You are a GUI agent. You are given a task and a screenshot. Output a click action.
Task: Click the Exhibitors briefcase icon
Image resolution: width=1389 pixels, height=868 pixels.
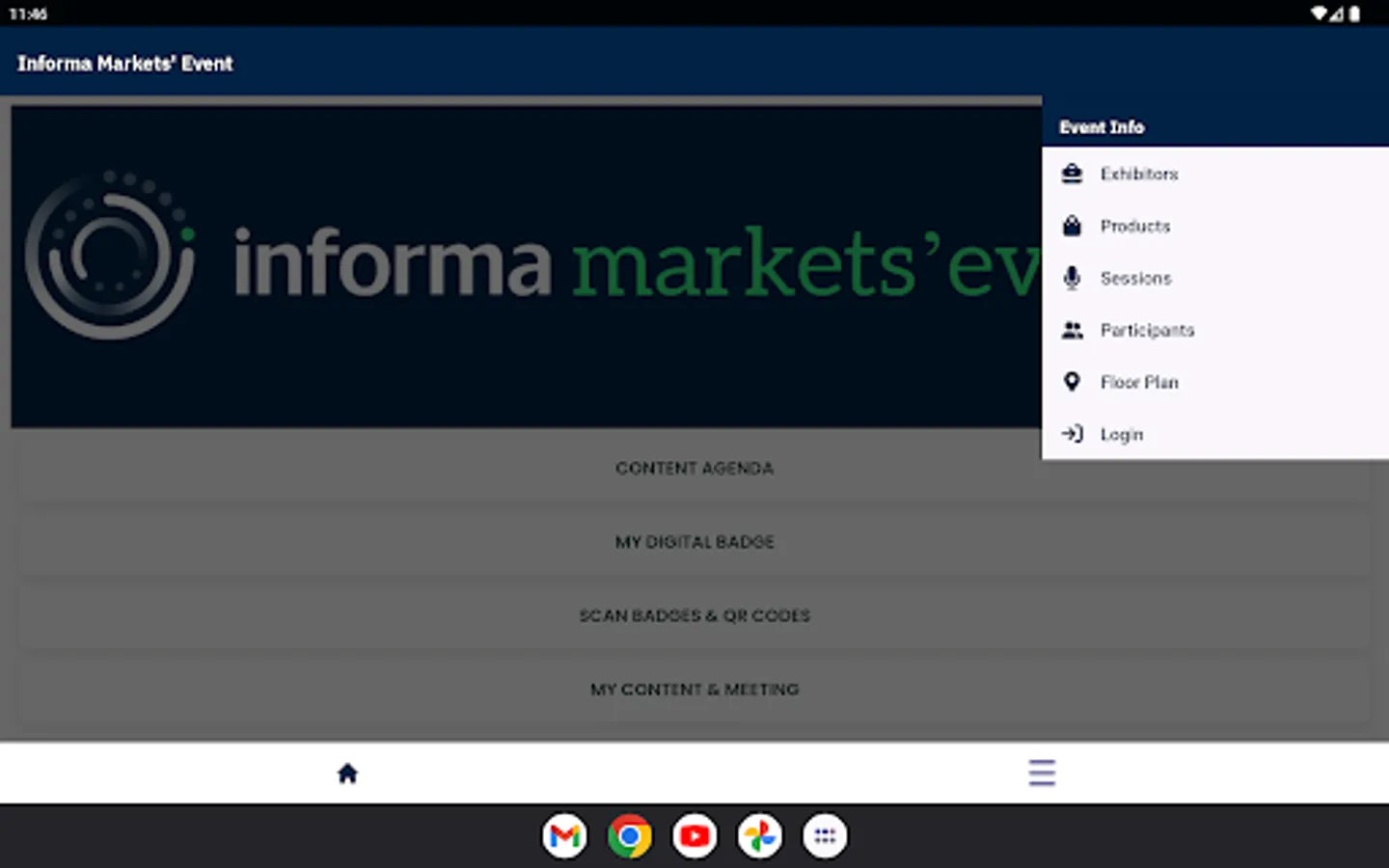[x=1072, y=174]
